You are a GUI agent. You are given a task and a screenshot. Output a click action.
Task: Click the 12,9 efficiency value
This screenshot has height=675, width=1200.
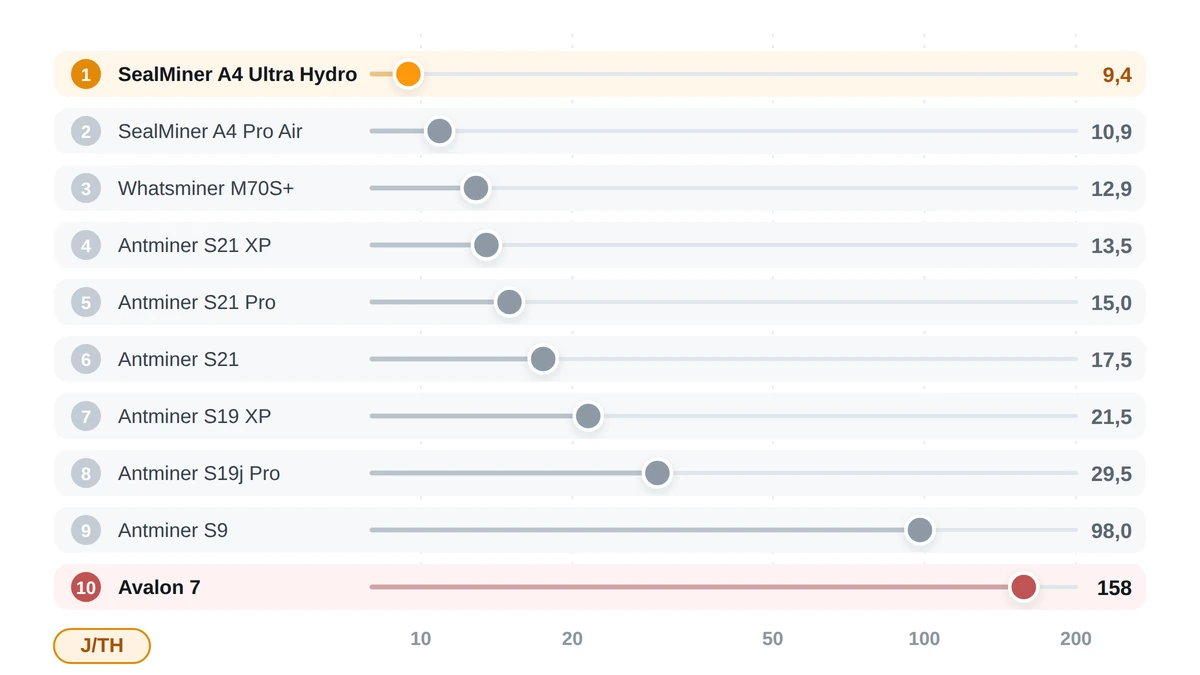1111,189
